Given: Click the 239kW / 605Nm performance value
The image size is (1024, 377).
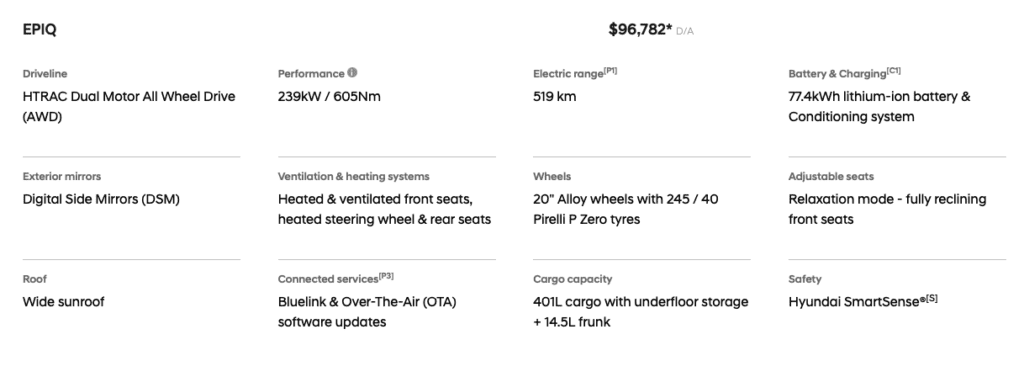Looking at the screenshot, I should coord(329,97).
